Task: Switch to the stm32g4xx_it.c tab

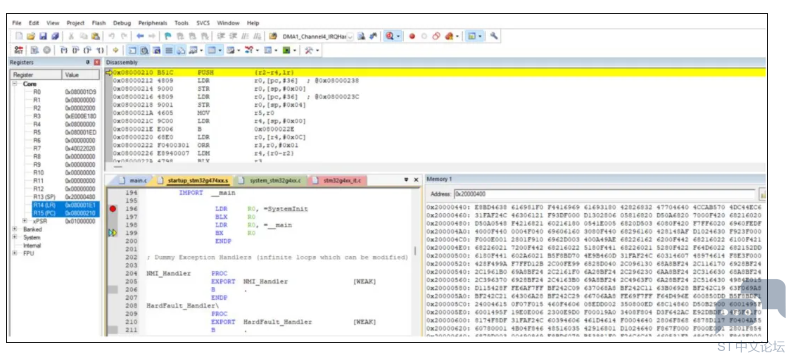Action: coord(338,180)
